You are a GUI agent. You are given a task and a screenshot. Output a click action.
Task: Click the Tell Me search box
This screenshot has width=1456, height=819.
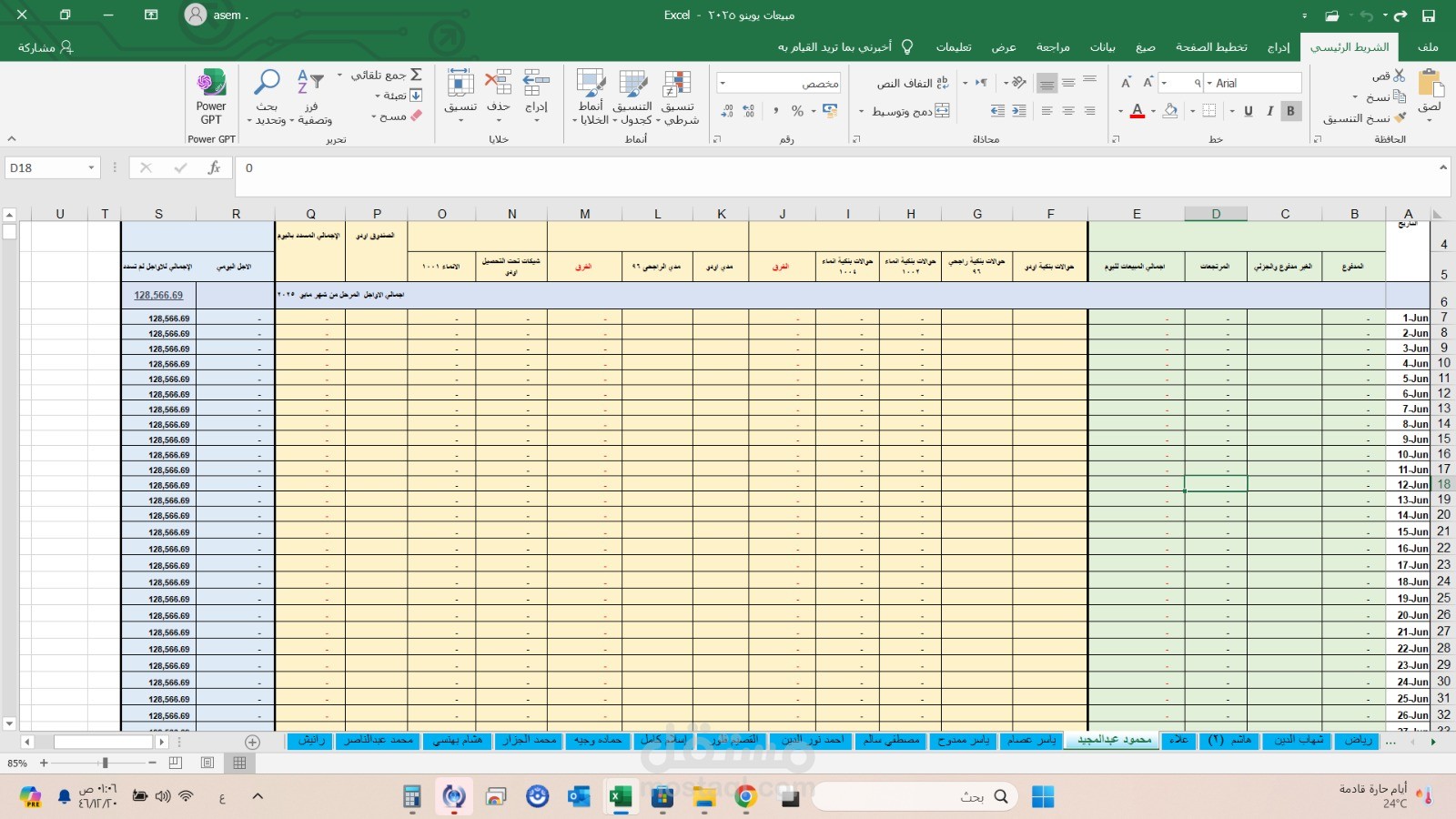click(844, 47)
